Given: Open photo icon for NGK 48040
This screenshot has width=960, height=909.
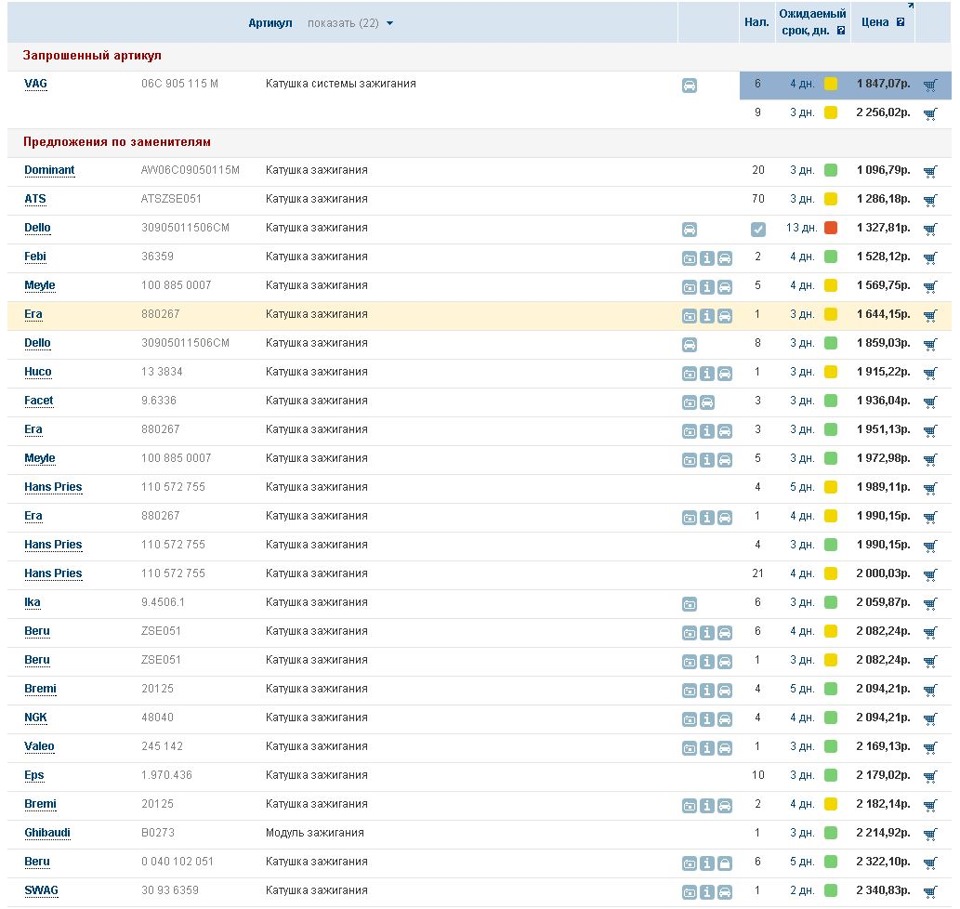Looking at the screenshot, I should (689, 719).
